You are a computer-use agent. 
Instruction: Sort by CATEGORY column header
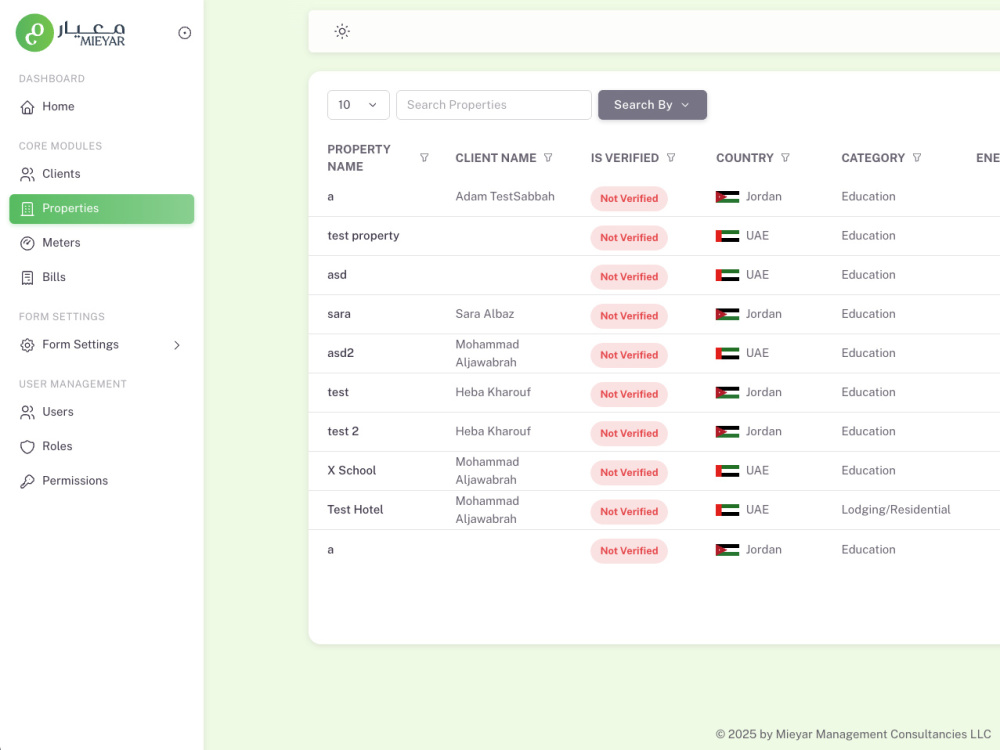(x=872, y=158)
